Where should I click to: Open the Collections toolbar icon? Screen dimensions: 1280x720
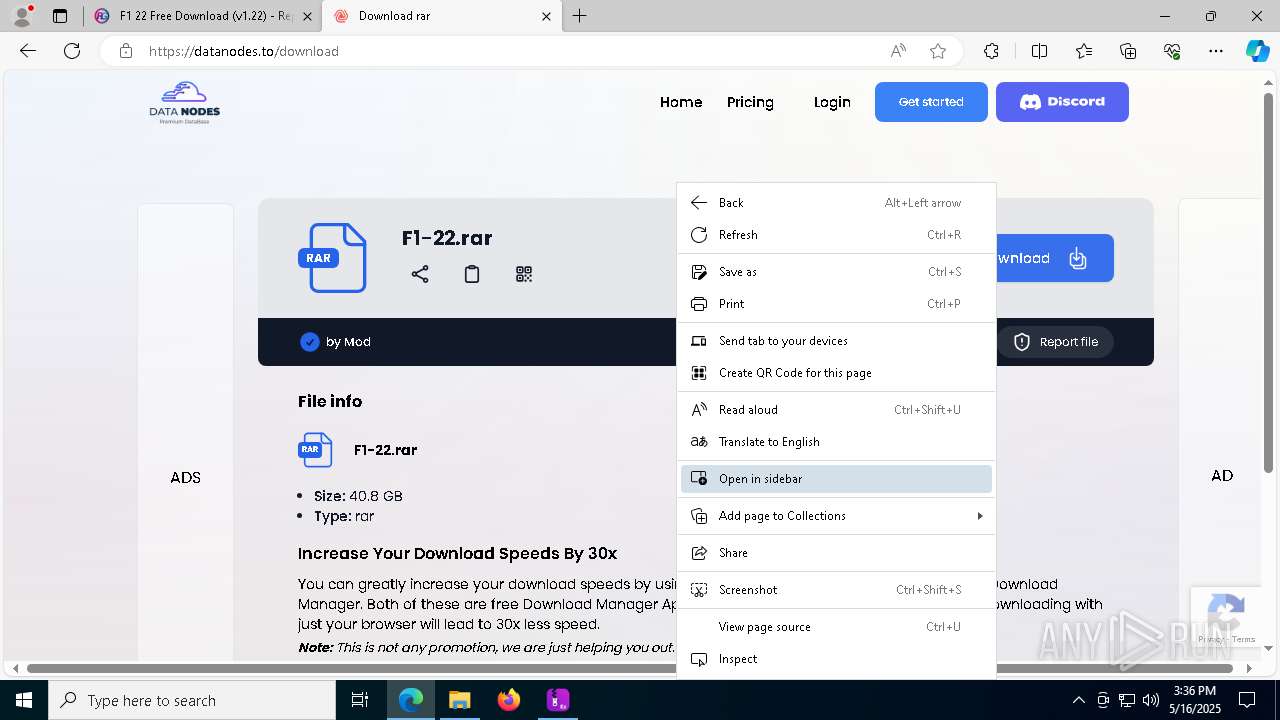pyautogui.click(x=1128, y=51)
